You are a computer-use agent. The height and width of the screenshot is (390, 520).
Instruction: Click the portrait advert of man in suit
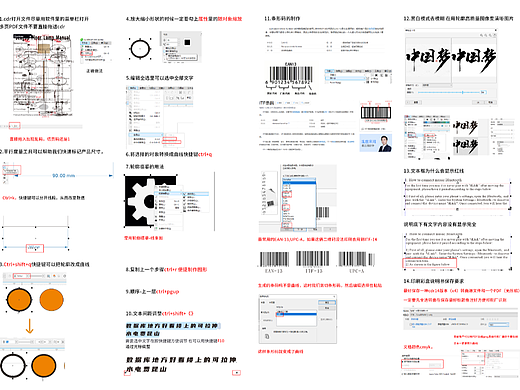[x=375, y=143]
